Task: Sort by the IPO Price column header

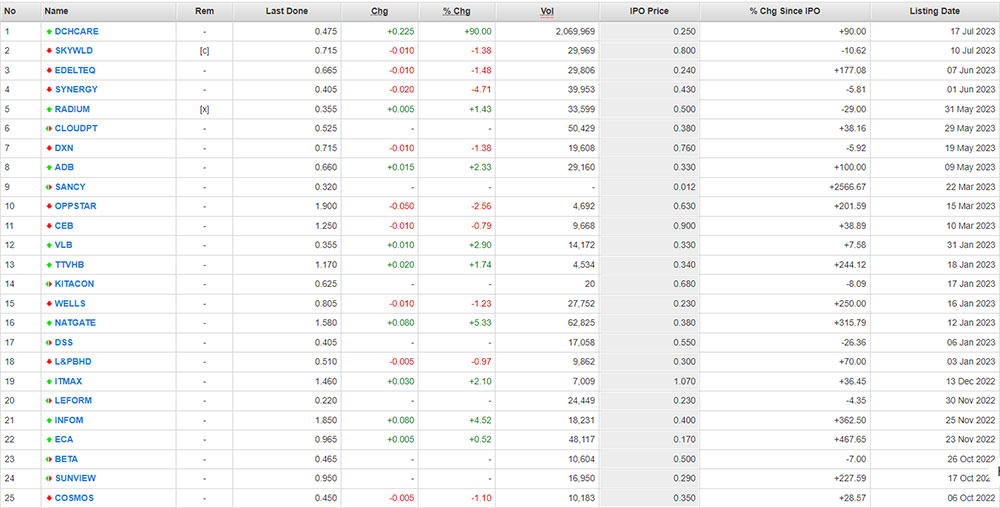Action: (649, 11)
